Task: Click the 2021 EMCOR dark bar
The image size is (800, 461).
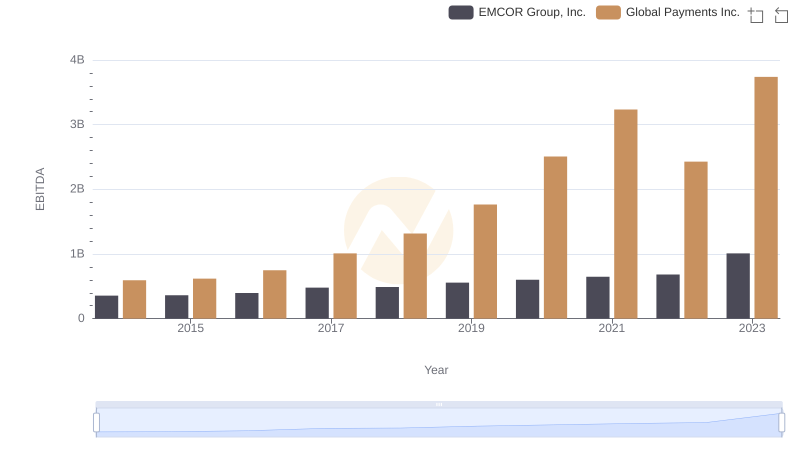Action: tap(598, 297)
